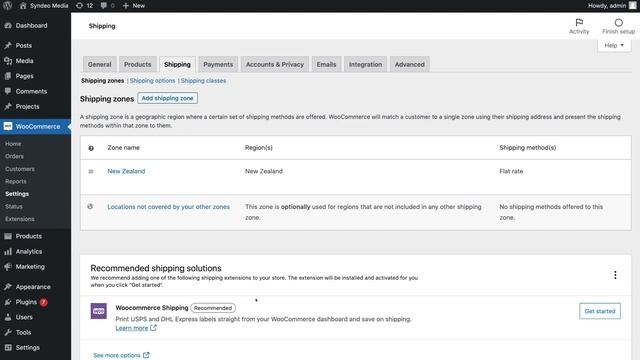Open the Activity flag icon
This screenshot has width=640, height=360.
coord(579,22)
